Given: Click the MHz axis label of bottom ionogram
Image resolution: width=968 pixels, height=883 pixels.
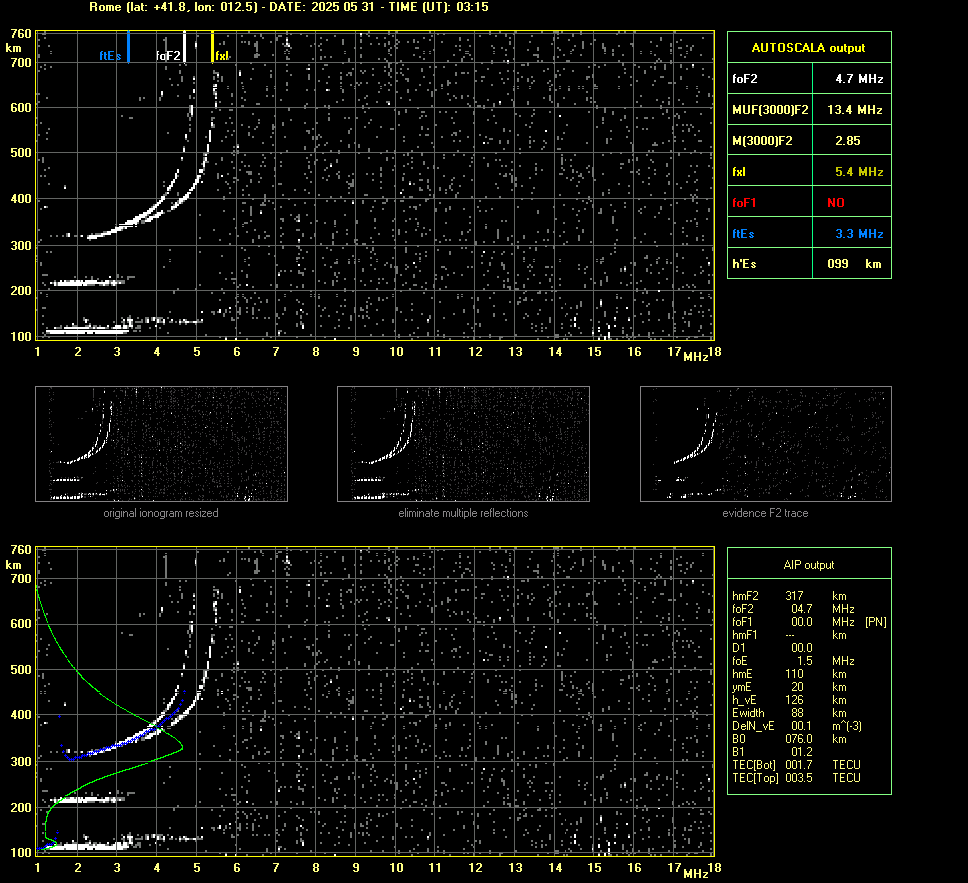Looking at the screenshot, I should click(696, 873).
